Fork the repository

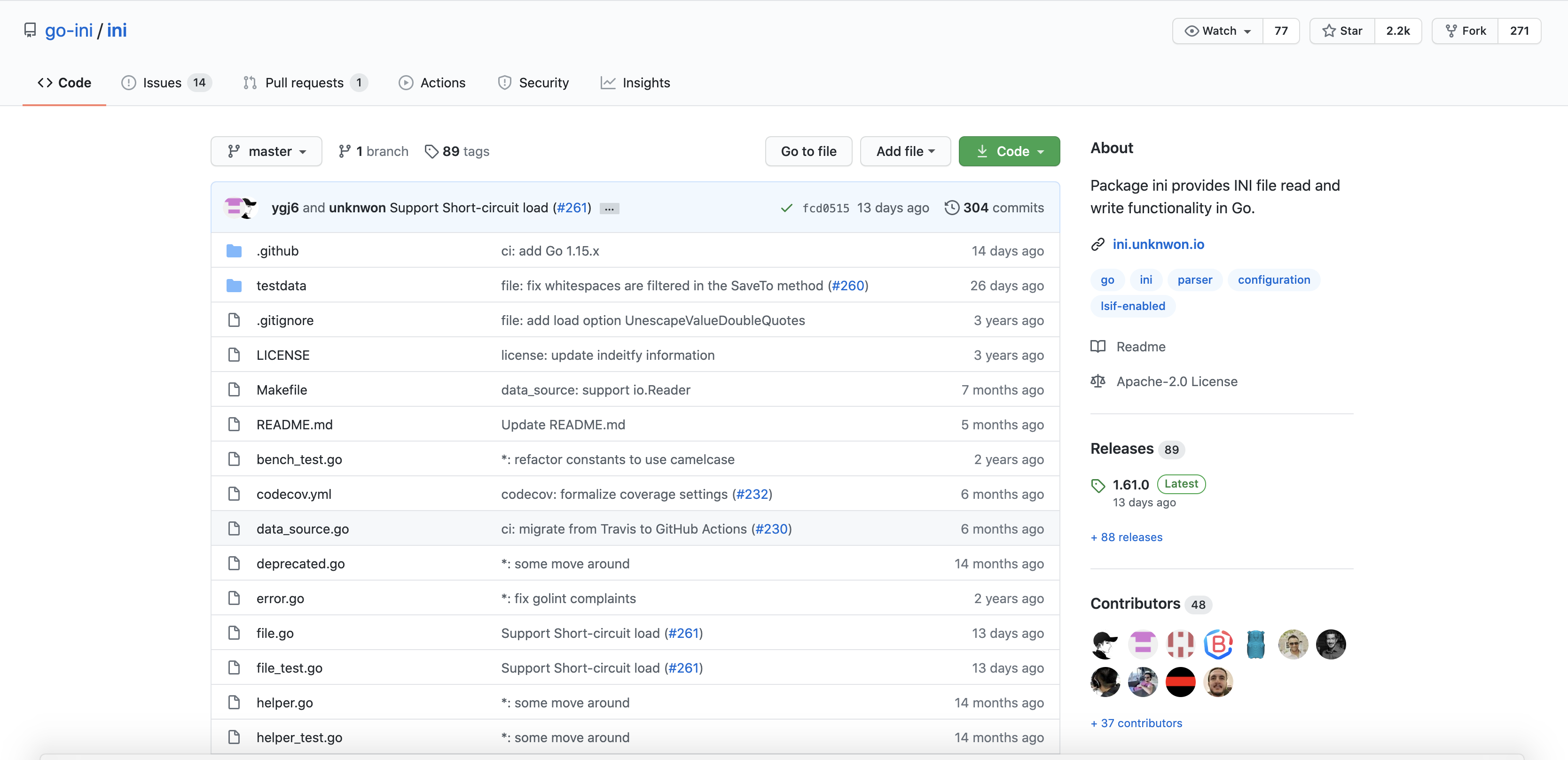(1465, 31)
